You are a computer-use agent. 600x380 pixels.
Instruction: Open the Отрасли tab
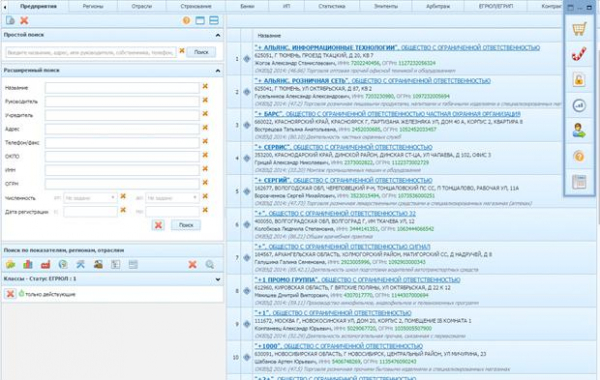[142, 6]
